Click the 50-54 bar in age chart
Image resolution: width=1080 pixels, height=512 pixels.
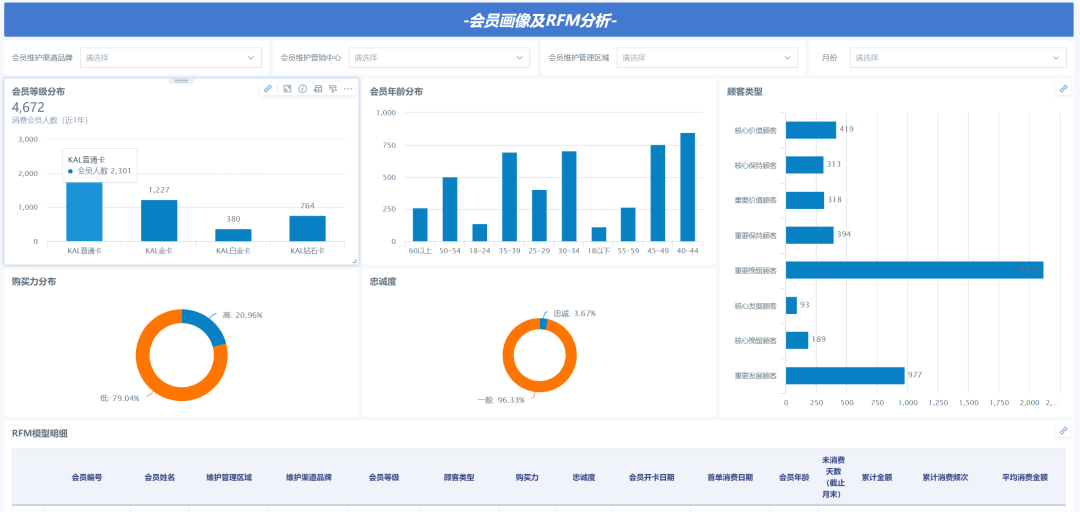(450, 209)
